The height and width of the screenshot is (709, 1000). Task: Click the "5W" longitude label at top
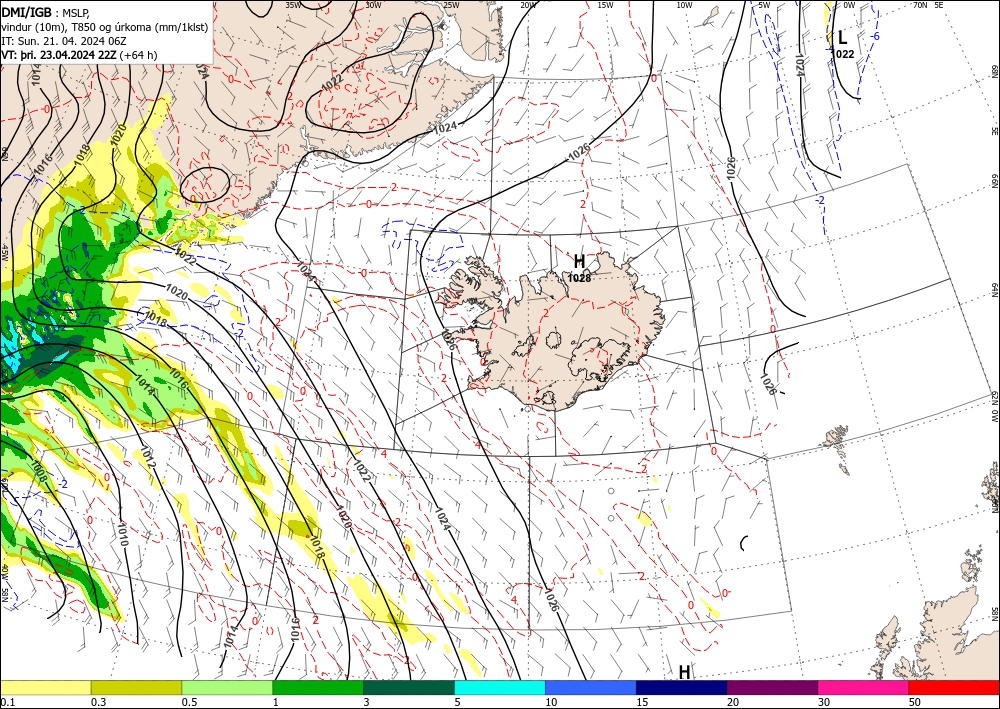click(765, 5)
